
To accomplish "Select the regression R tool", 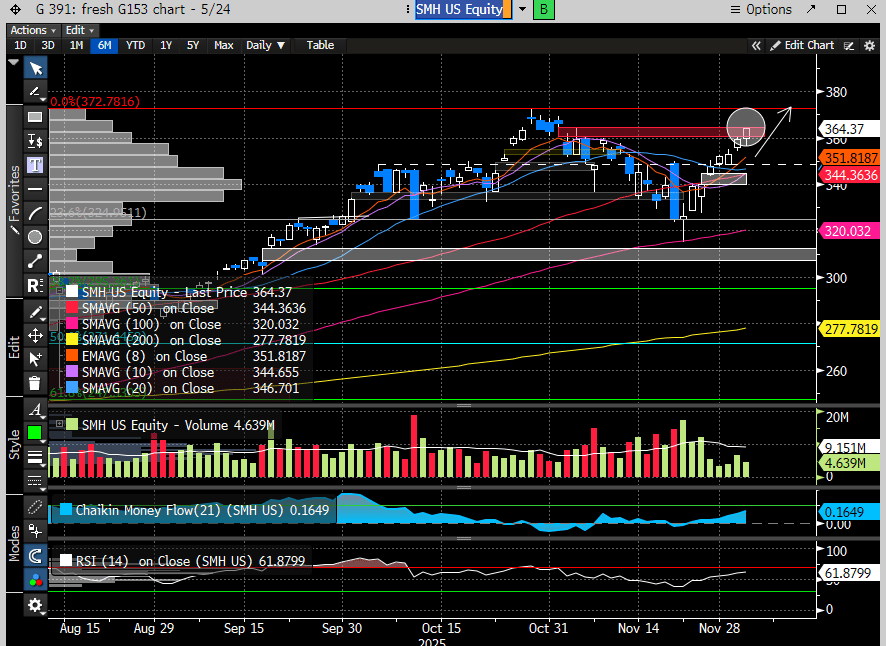I will pyautogui.click(x=35, y=285).
